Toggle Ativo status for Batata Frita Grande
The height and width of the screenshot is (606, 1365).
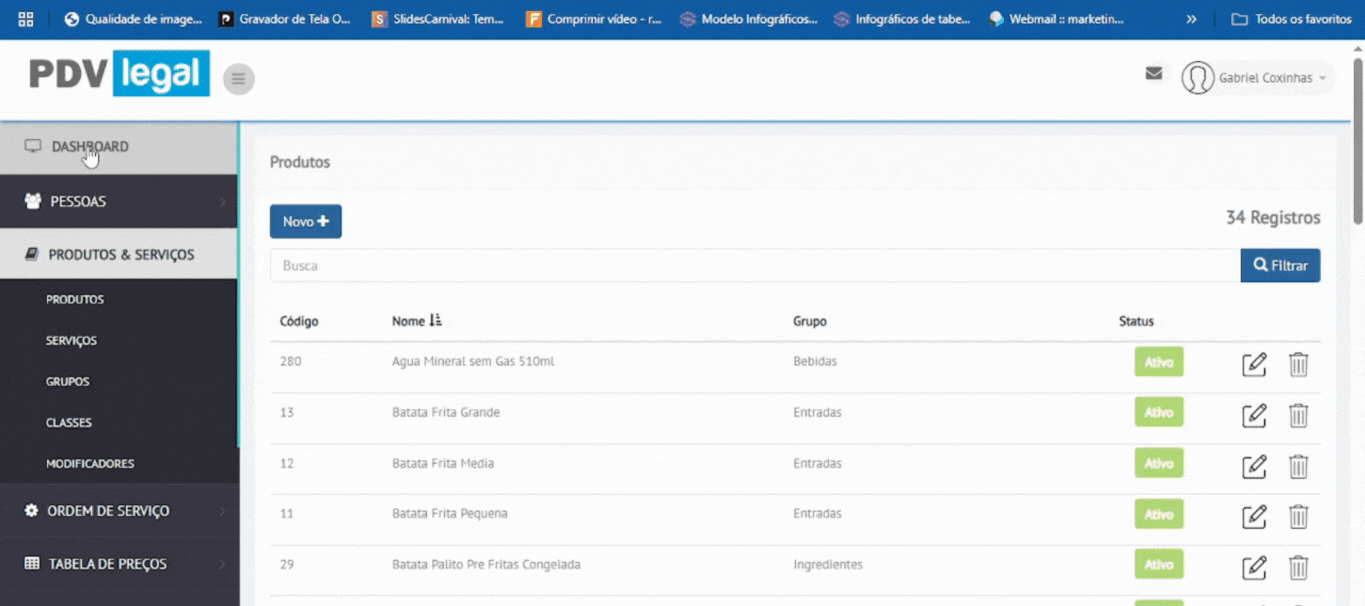click(1158, 412)
